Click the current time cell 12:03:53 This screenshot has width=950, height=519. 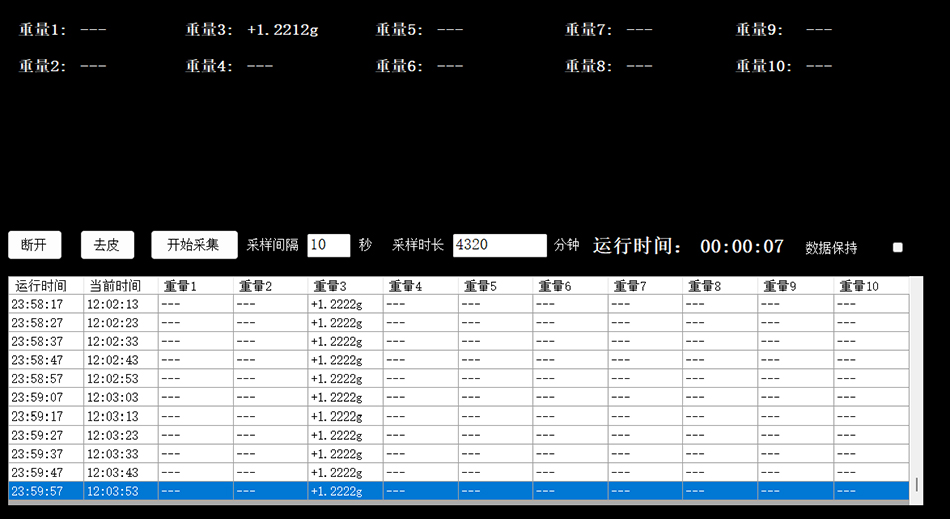coord(121,491)
